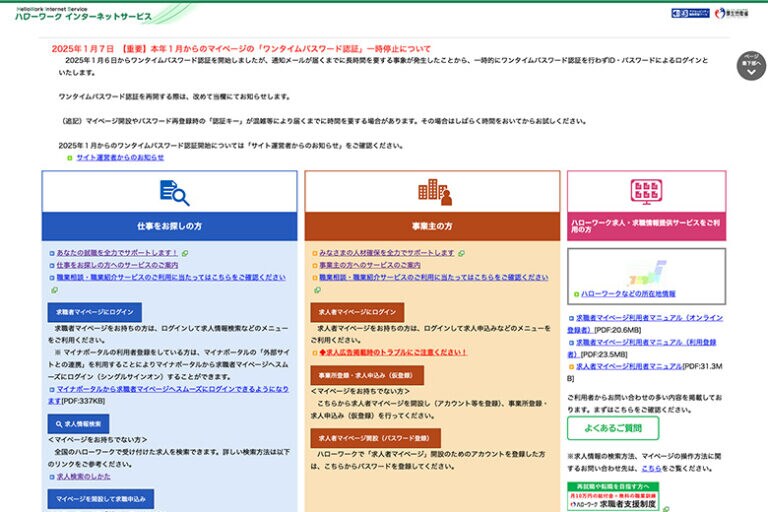Click the ＜マイページをお持ちでない方＞ text in the orange column
This screenshot has width=768, height=512.
(360, 391)
